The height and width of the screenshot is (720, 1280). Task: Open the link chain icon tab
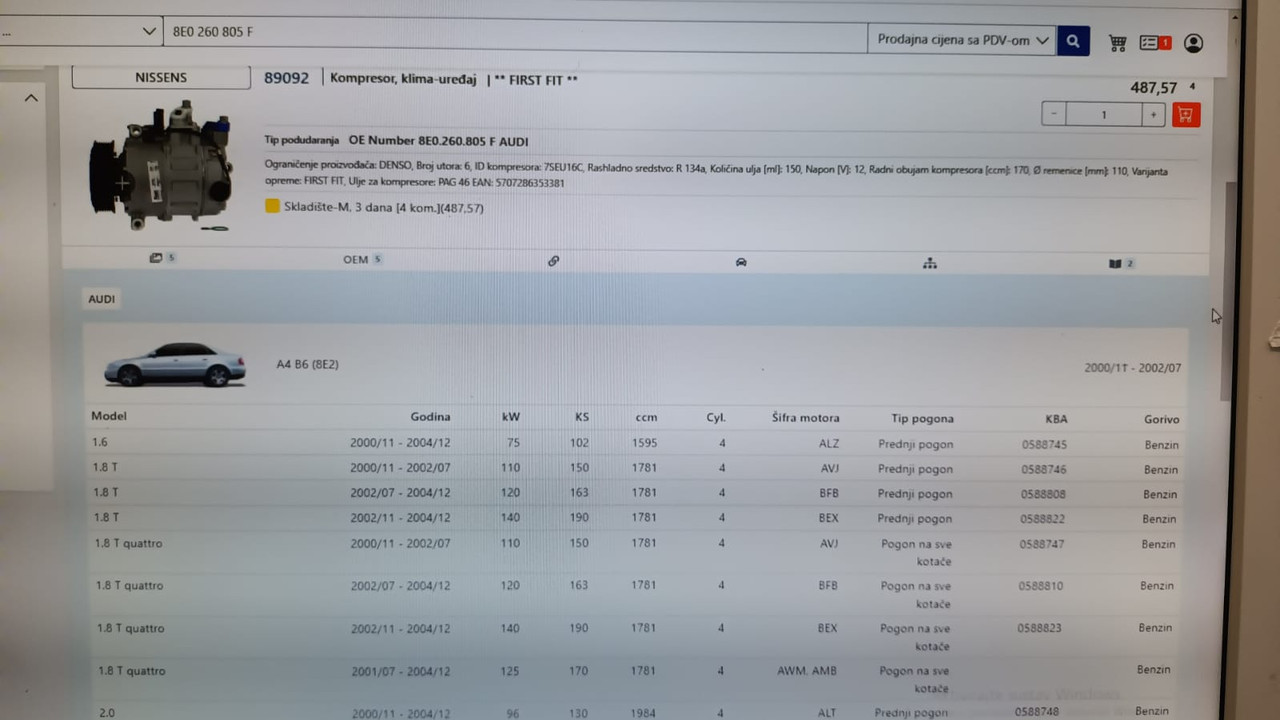[x=553, y=261]
